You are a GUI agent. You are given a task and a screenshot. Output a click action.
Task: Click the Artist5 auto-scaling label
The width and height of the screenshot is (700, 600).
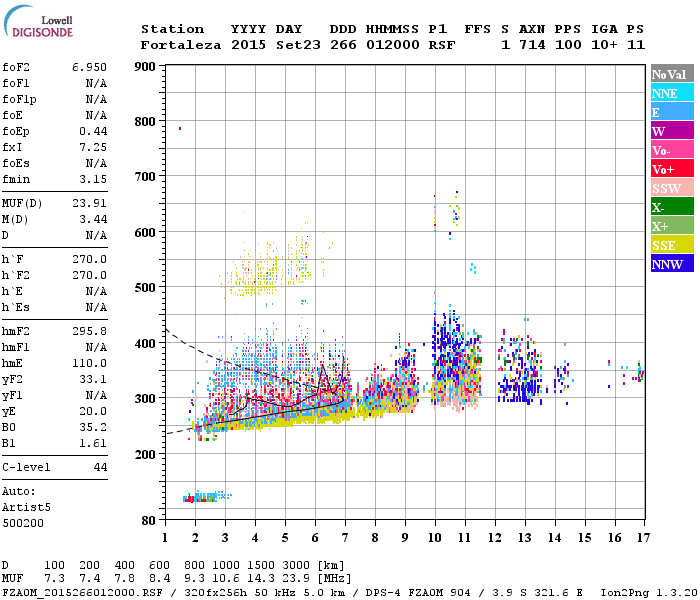tap(26, 508)
